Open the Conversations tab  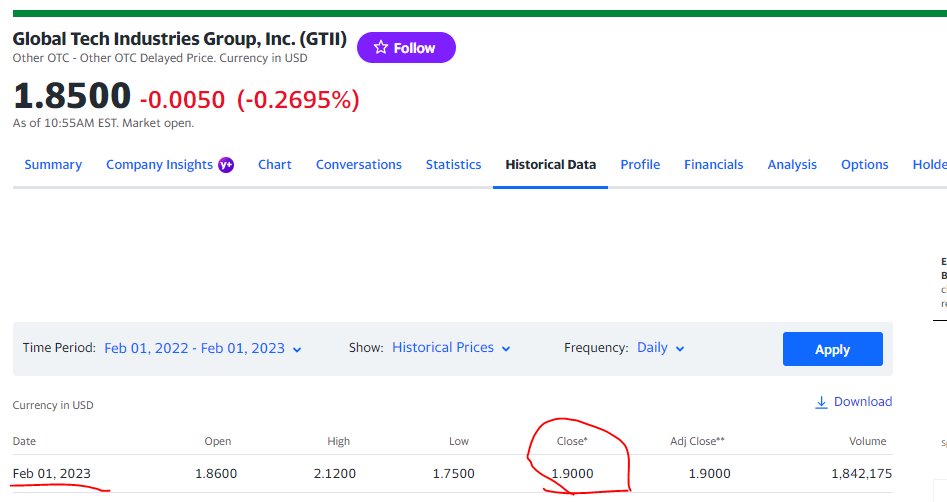pyautogui.click(x=359, y=165)
